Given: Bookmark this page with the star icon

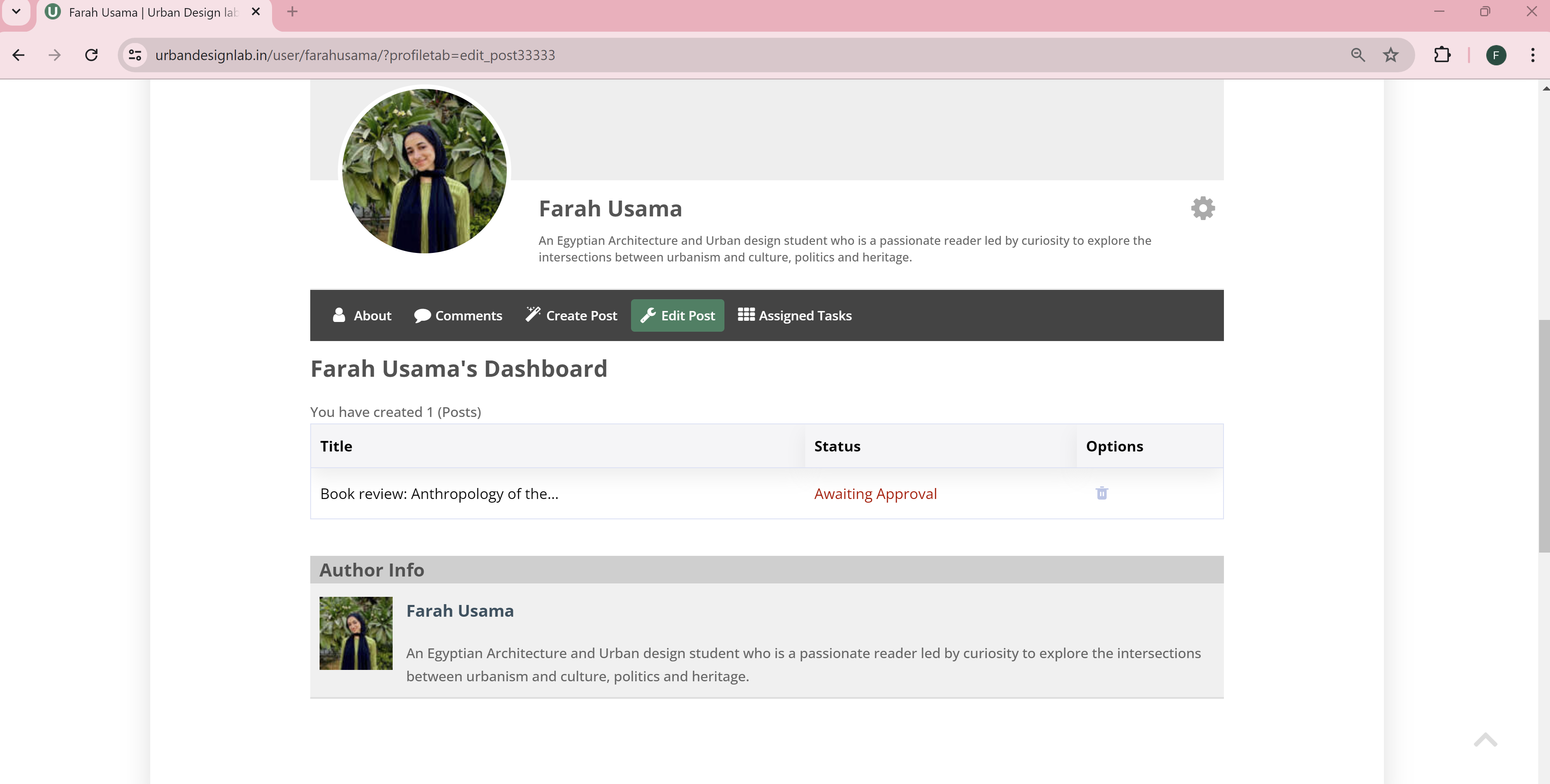Looking at the screenshot, I should (x=1390, y=55).
